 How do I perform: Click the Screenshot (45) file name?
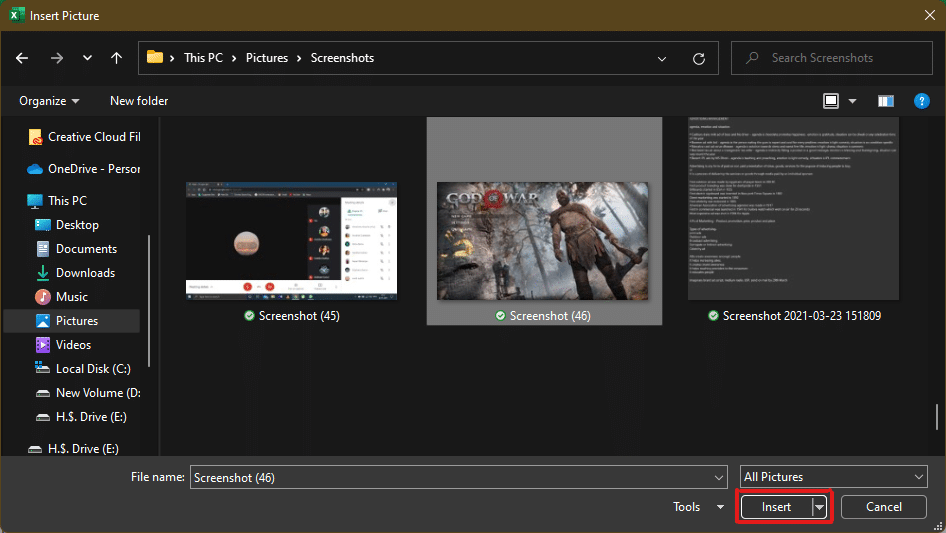point(299,316)
